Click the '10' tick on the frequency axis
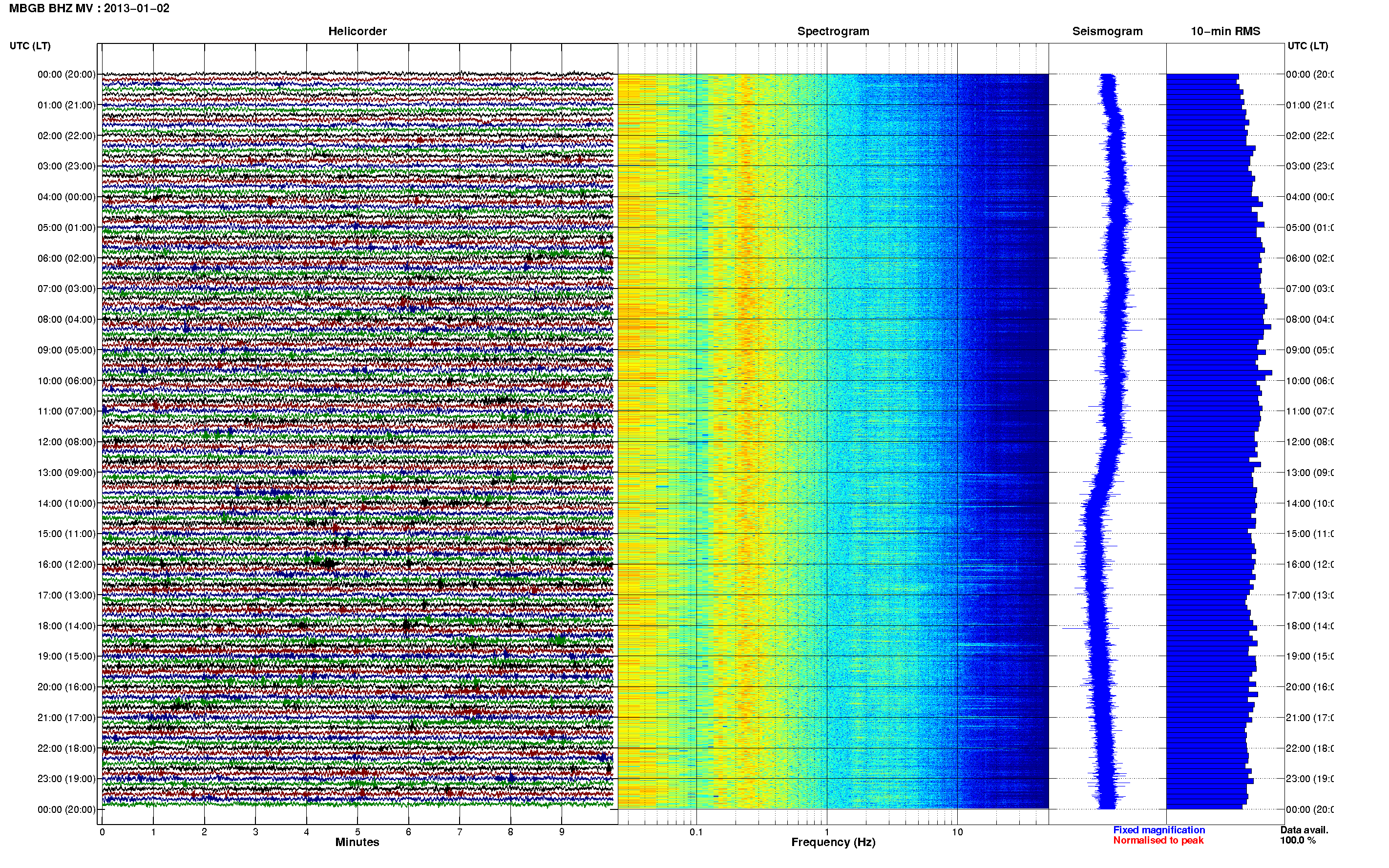Image resolution: width=1389 pixels, height=868 pixels. [x=957, y=832]
